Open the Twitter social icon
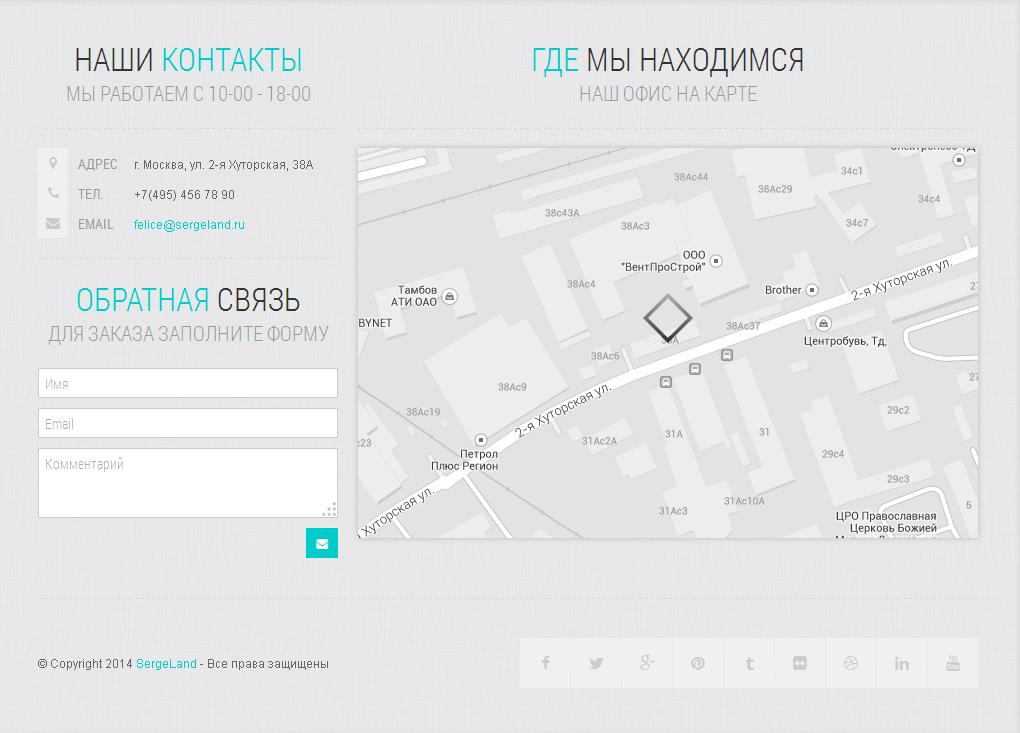 click(596, 663)
